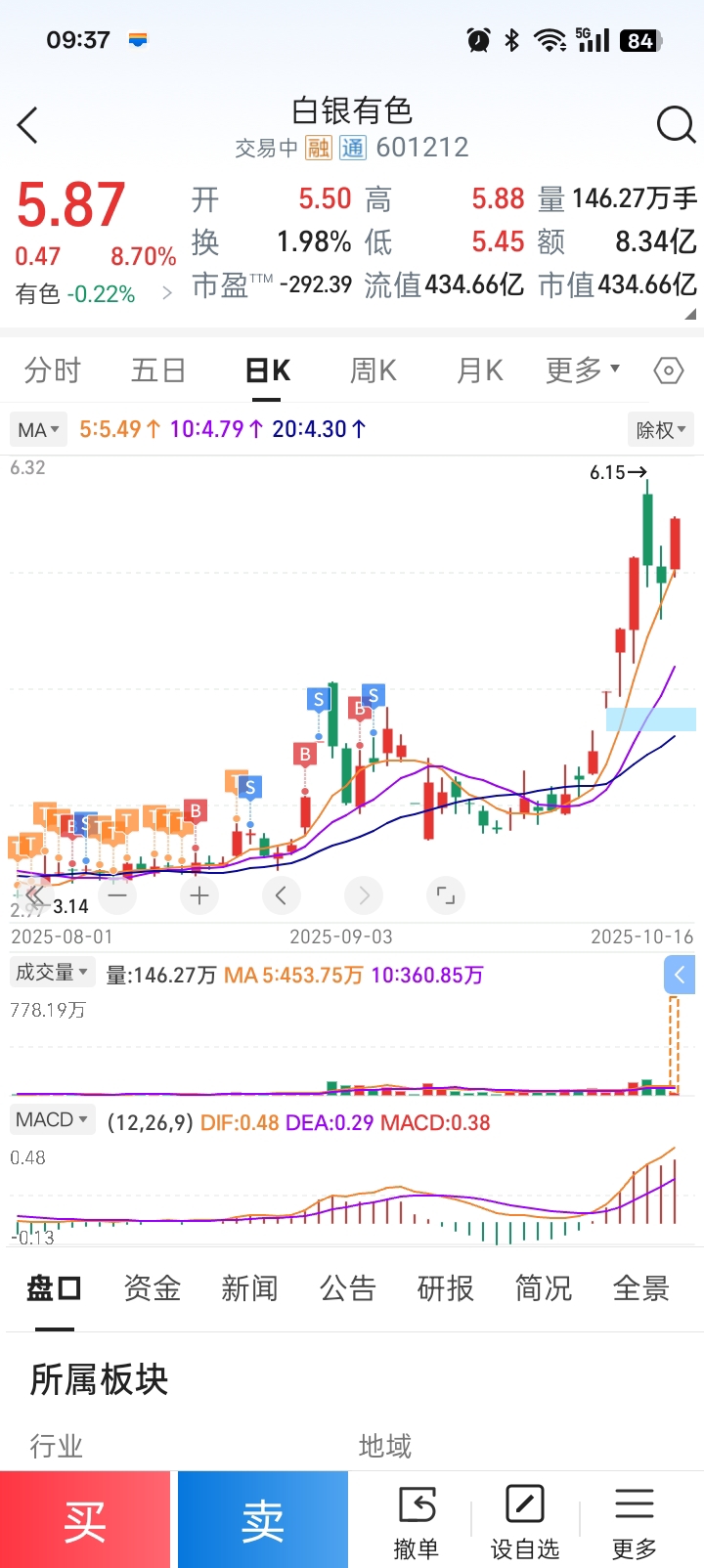Open 成交量 indicator dropdown
This screenshot has width=704, height=1568.
point(52,973)
